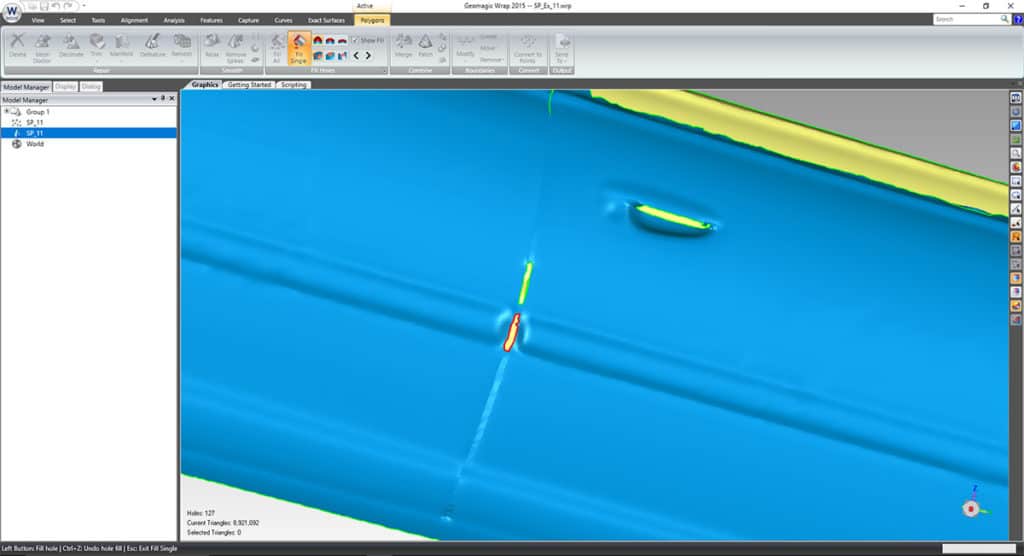The width and height of the screenshot is (1024, 556).
Task: Choose the flat fill type icon
Action: point(342,41)
